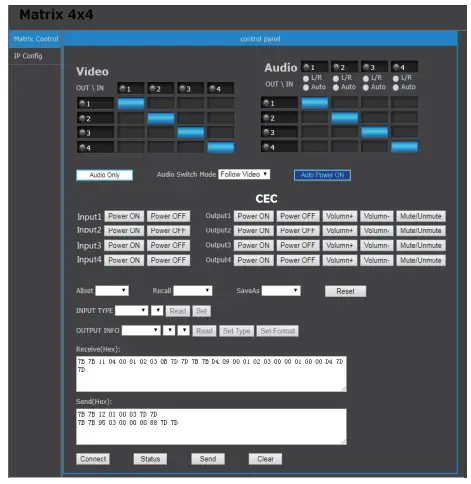Click Input3 Power OFF

coord(168,245)
